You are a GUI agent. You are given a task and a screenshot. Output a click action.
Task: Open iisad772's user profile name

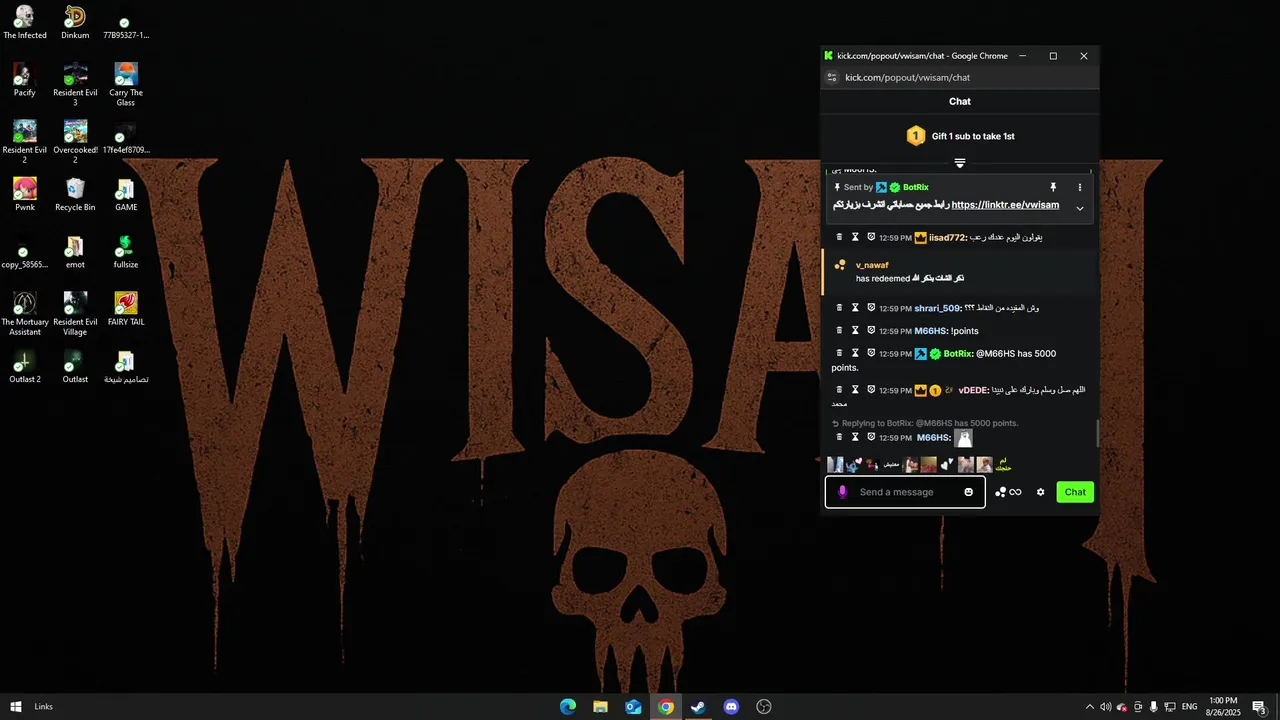click(x=946, y=238)
